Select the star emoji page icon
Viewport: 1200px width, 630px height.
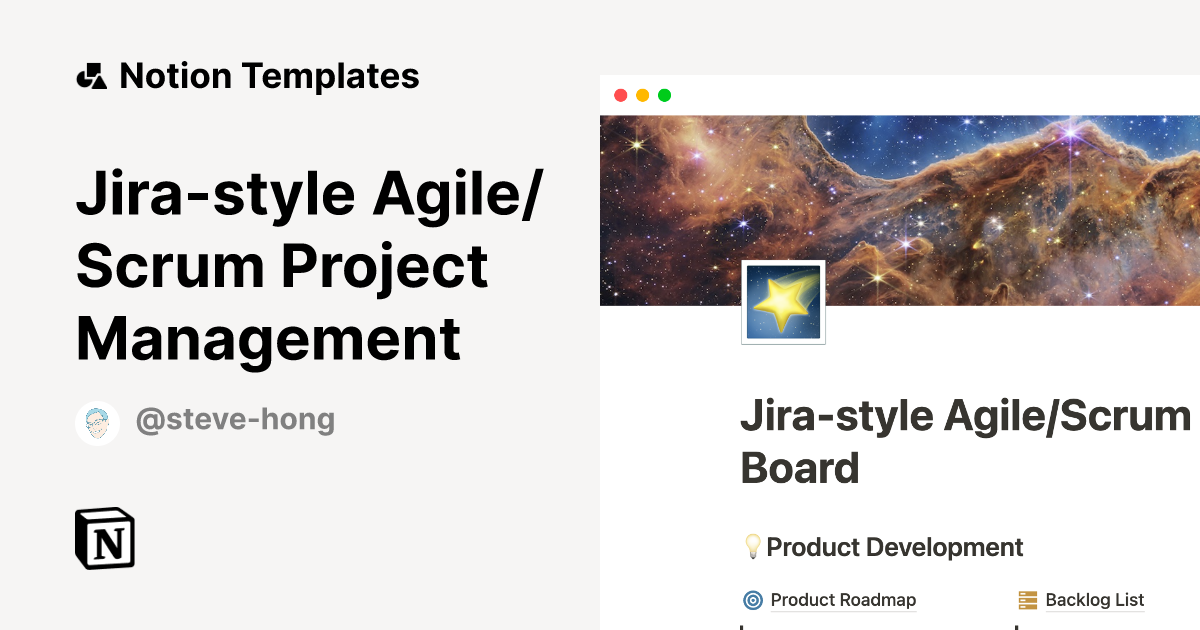(783, 301)
